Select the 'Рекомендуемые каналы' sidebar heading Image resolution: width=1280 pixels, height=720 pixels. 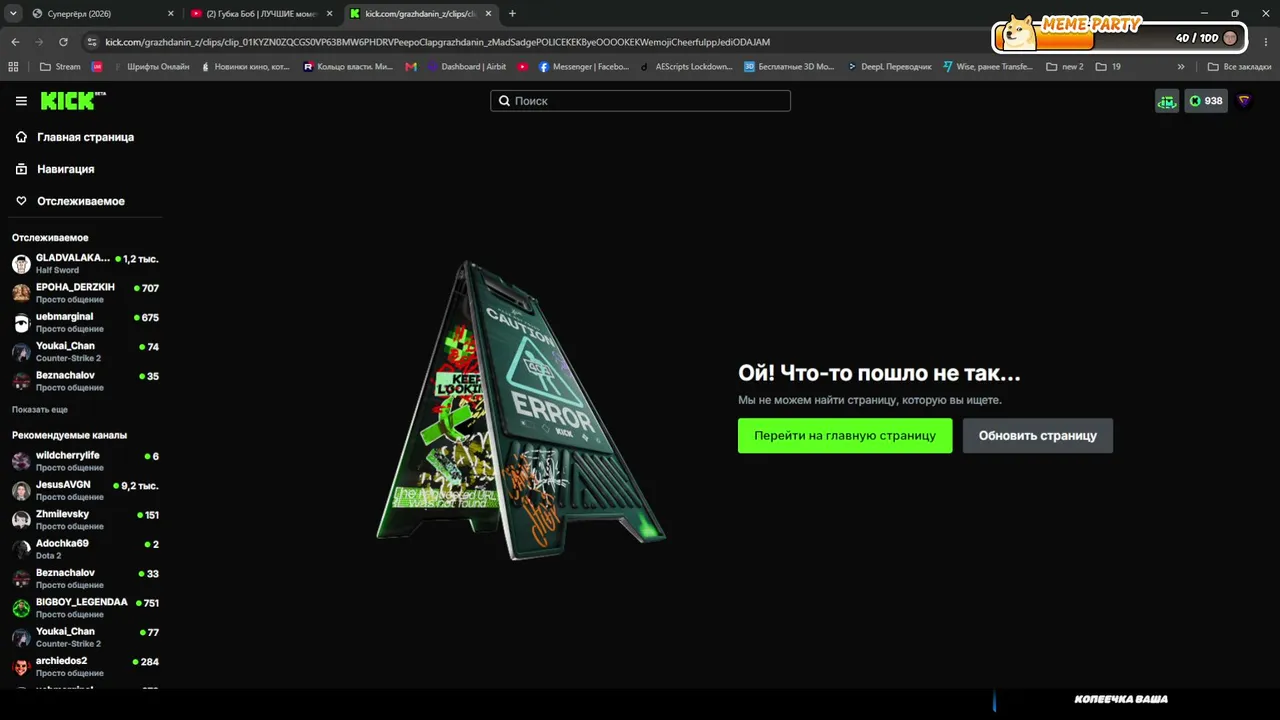[69, 436]
